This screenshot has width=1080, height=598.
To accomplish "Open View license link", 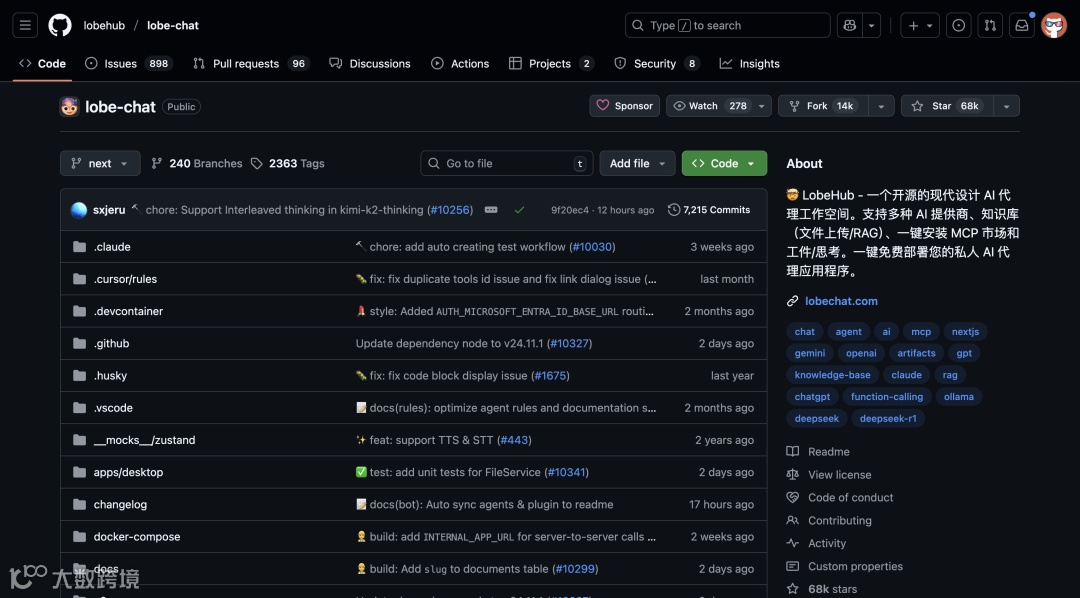I will tap(829, 475).
